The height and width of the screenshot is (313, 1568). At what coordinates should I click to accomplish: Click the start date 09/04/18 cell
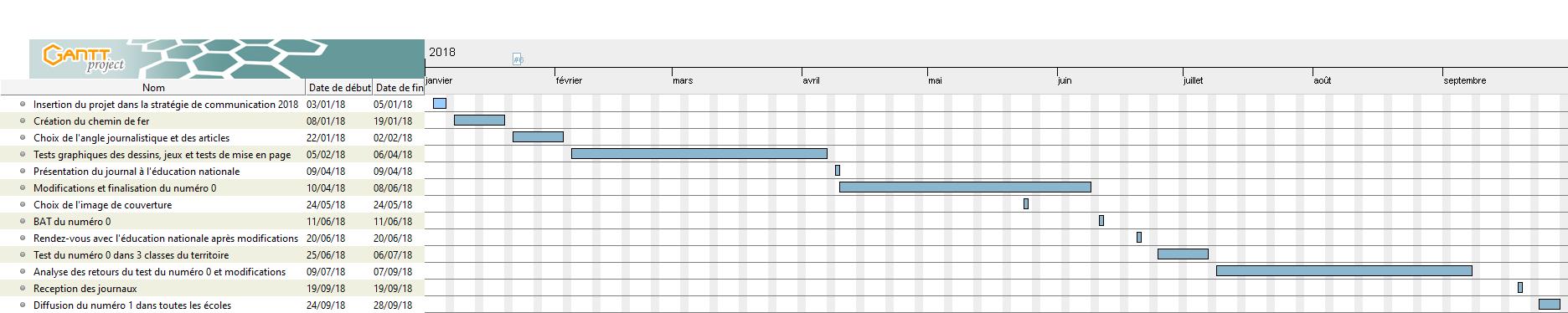pos(326,172)
